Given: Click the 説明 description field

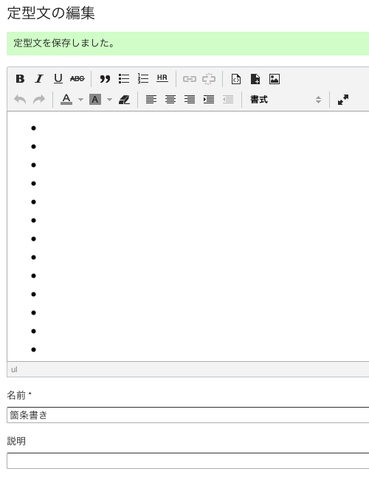Looking at the screenshot, I should (x=188, y=461).
